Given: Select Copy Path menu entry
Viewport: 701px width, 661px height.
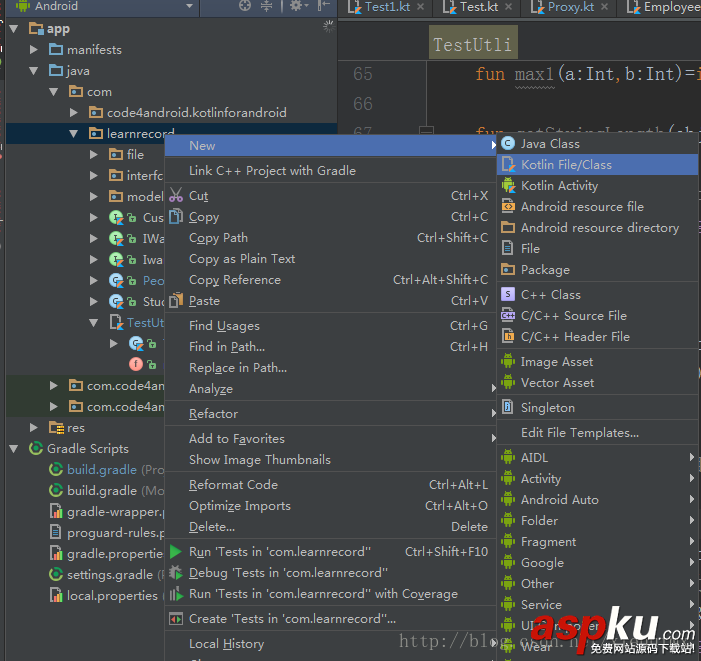Looking at the screenshot, I should [331, 238].
